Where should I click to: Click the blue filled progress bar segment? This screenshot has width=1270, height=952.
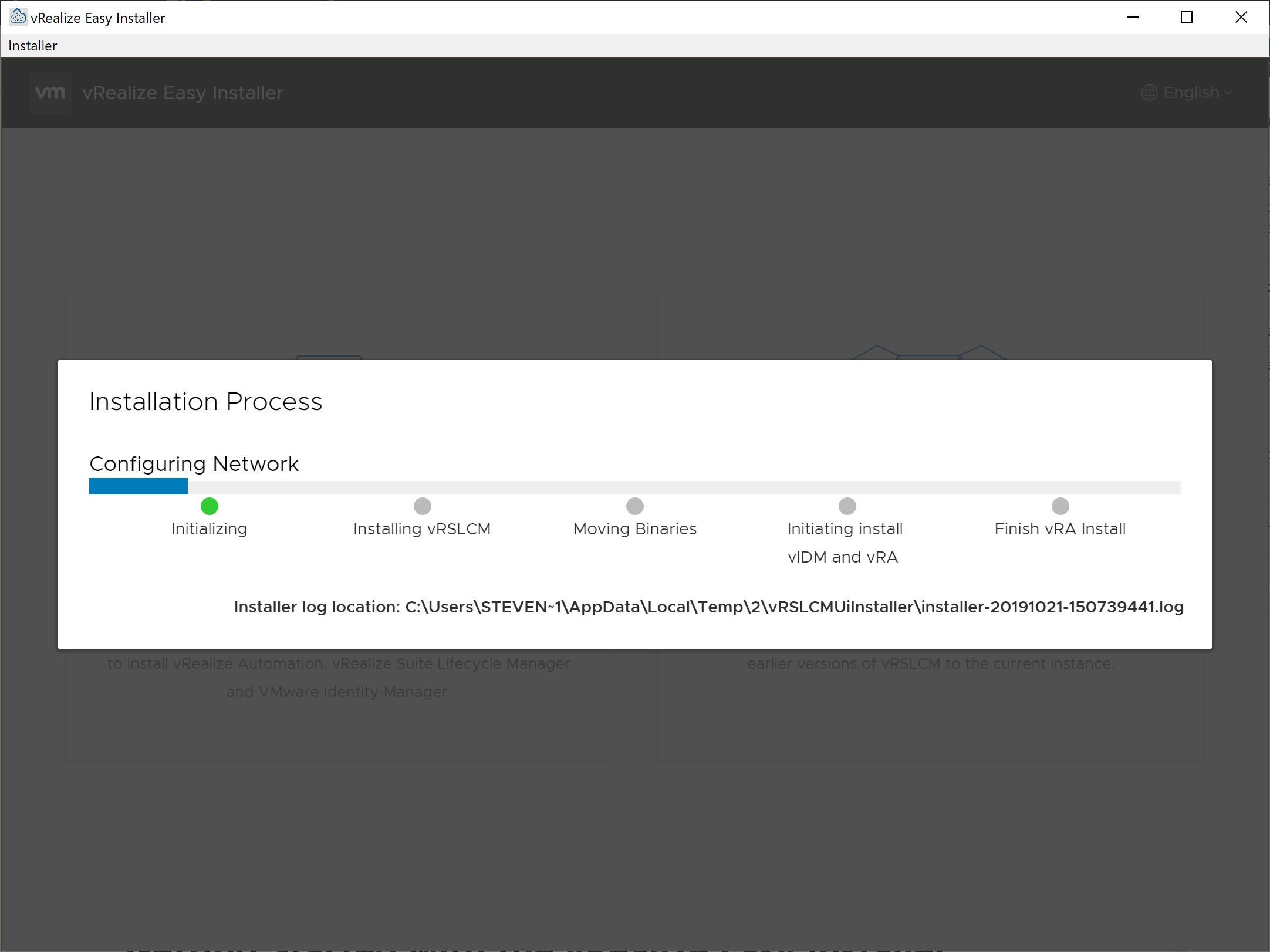click(x=139, y=486)
